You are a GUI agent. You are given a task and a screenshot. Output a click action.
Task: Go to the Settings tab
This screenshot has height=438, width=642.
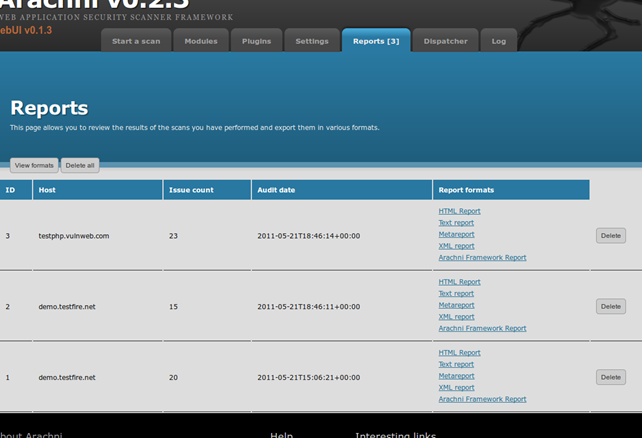pos(312,41)
